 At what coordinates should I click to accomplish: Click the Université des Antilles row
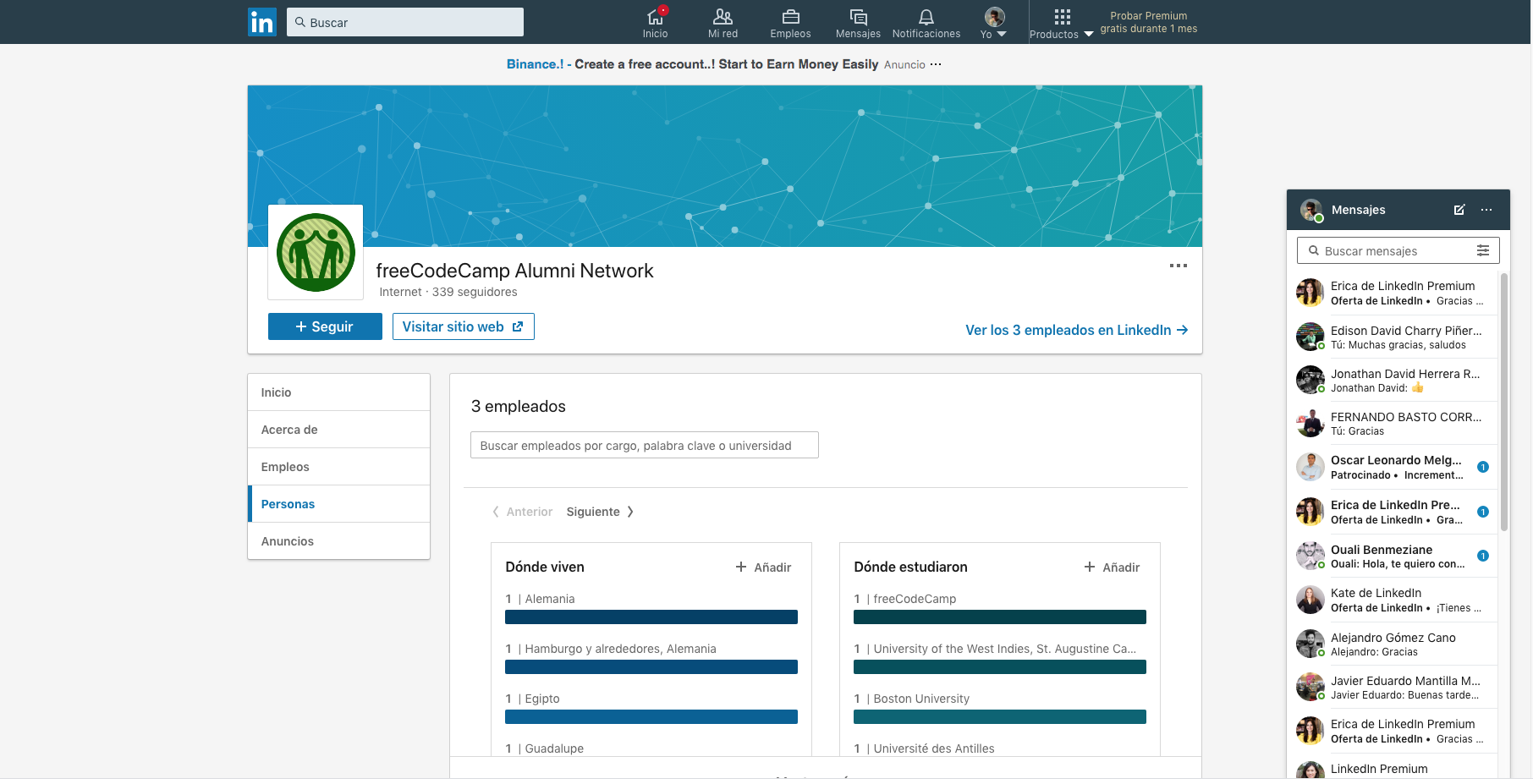tap(1000, 748)
